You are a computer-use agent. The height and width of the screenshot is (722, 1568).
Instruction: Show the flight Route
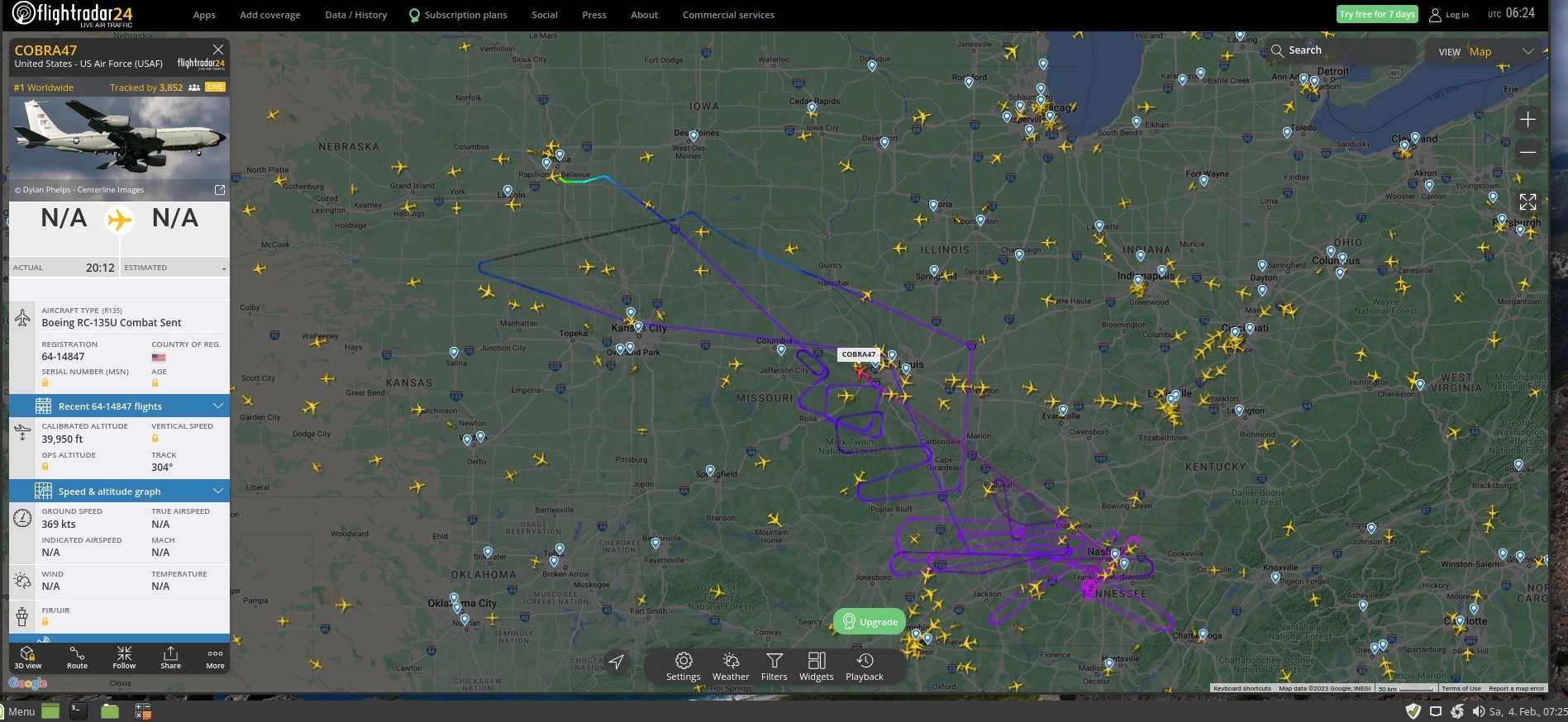(x=77, y=658)
